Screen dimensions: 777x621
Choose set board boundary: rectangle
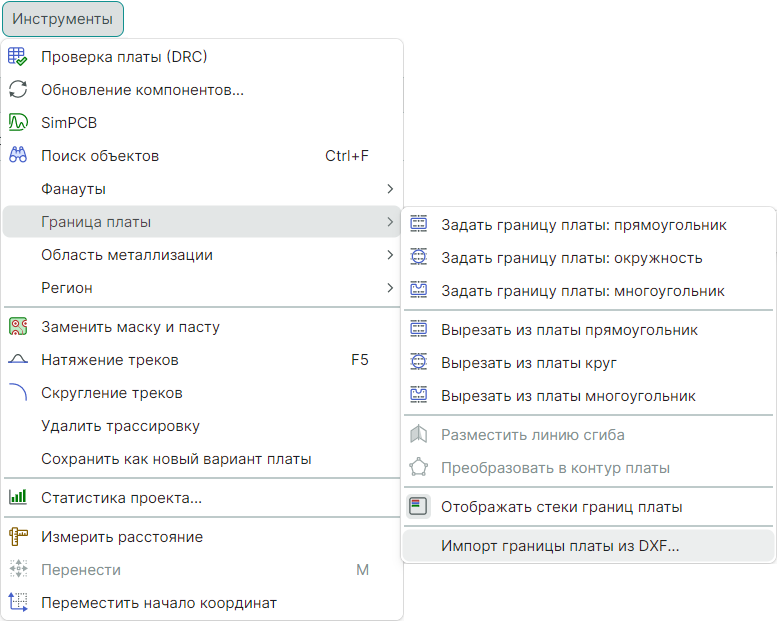[583, 225]
